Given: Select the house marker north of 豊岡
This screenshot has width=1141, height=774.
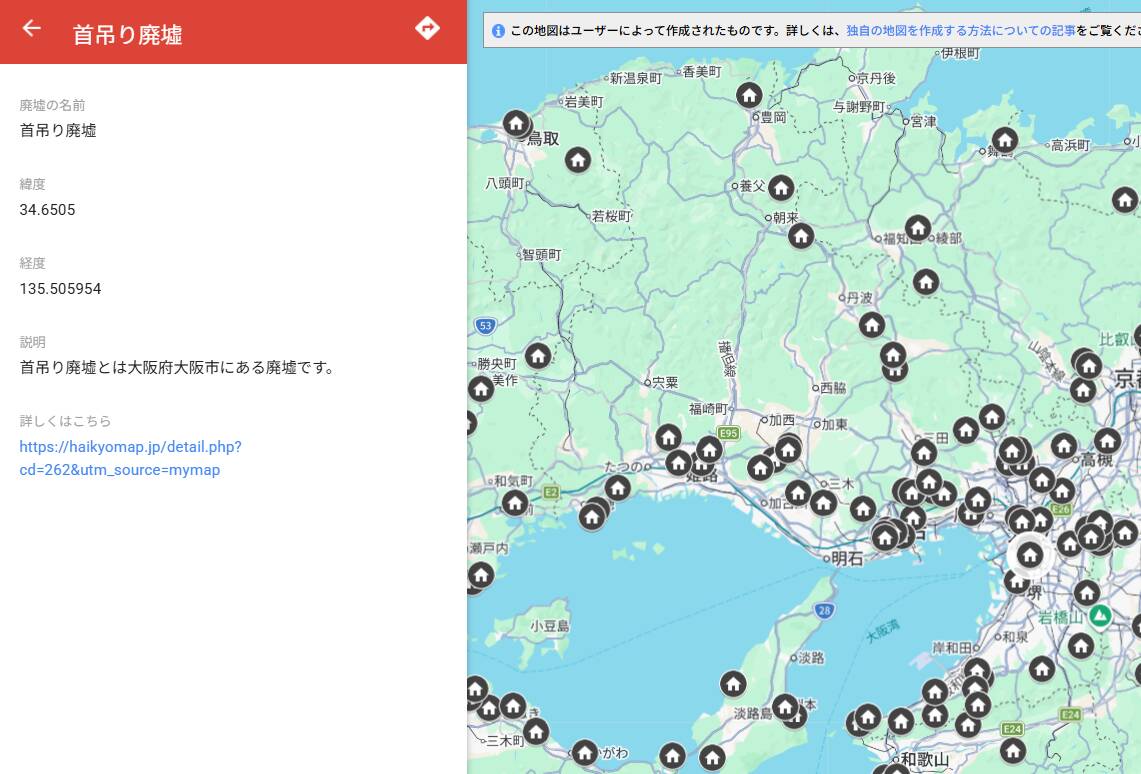Looking at the screenshot, I should pos(749,95).
